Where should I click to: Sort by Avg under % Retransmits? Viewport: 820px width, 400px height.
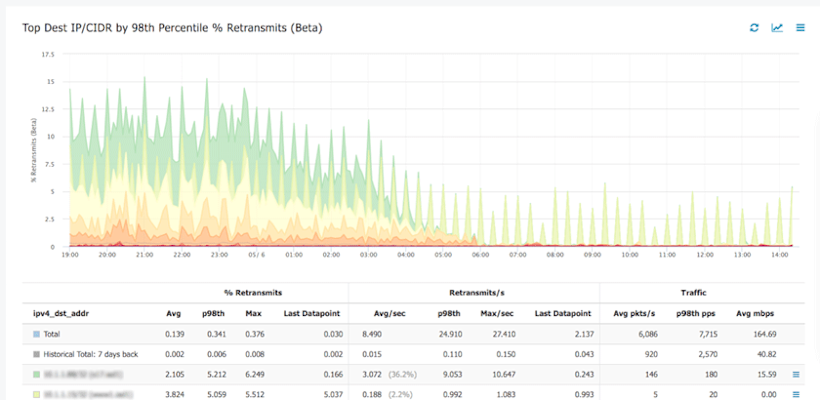pyautogui.click(x=174, y=314)
